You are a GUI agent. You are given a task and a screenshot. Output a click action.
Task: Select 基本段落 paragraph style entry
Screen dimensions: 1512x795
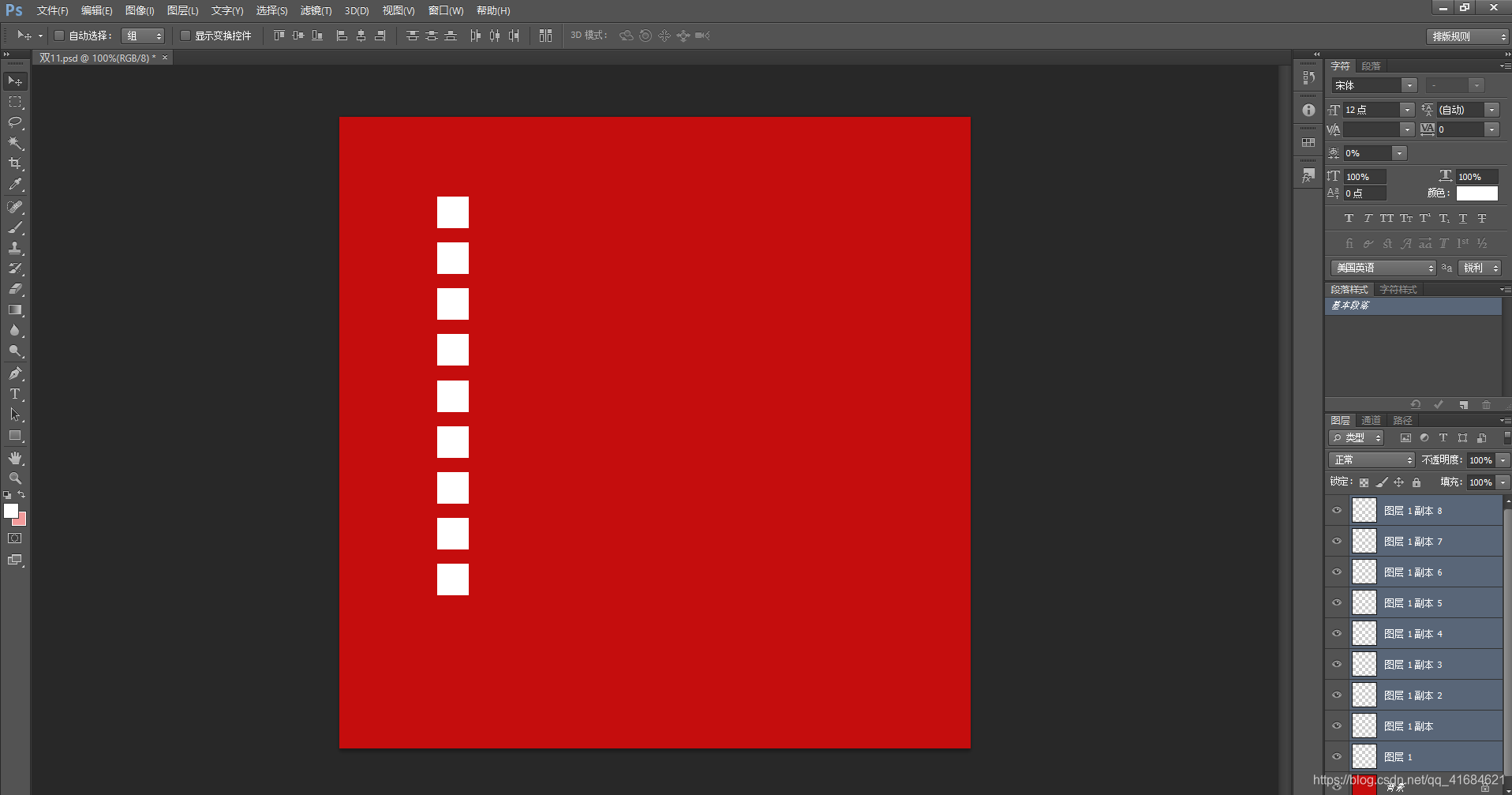1413,306
